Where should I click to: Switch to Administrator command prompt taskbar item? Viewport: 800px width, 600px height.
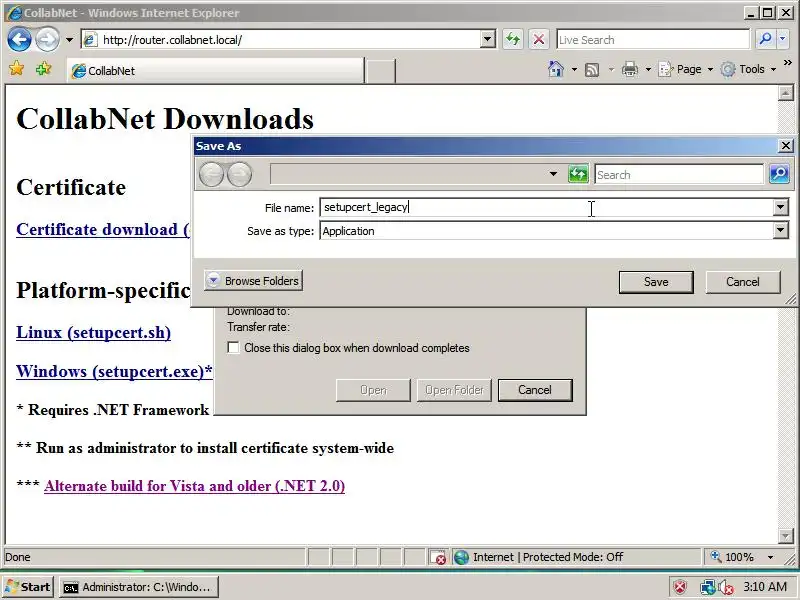[139, 587]
